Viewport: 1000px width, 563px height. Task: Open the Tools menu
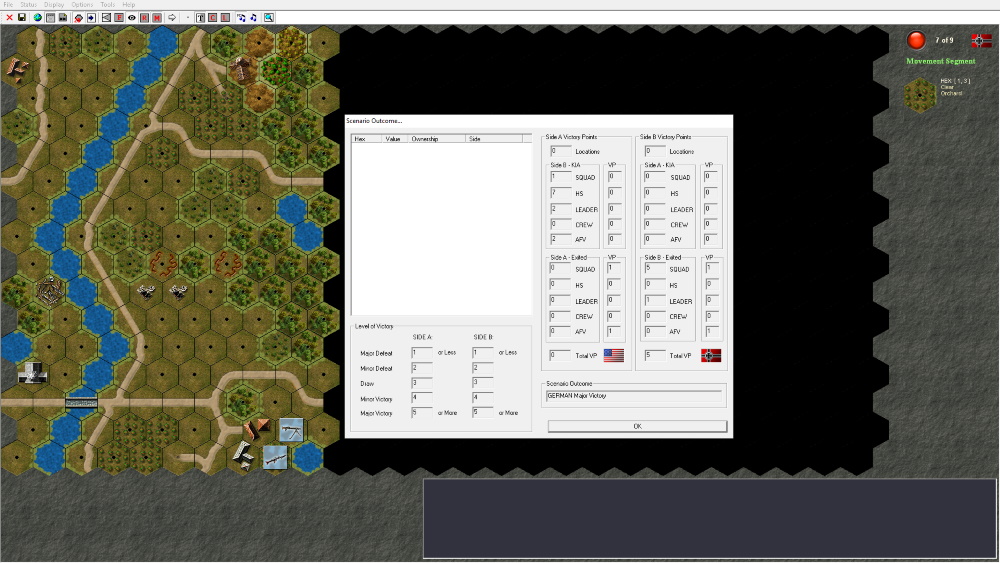tap(108, 4)
